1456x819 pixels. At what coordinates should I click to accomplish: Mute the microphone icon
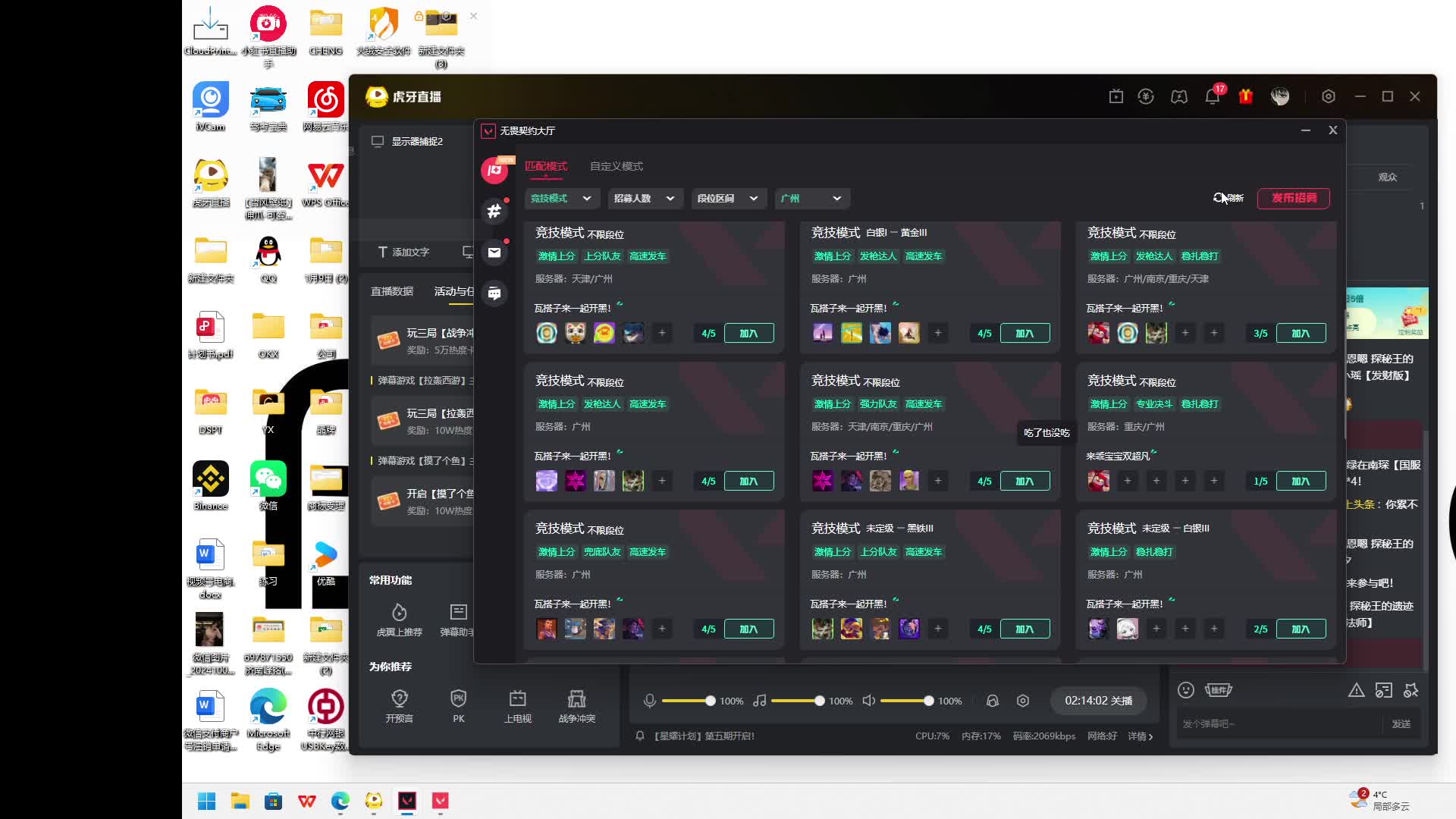650,701
